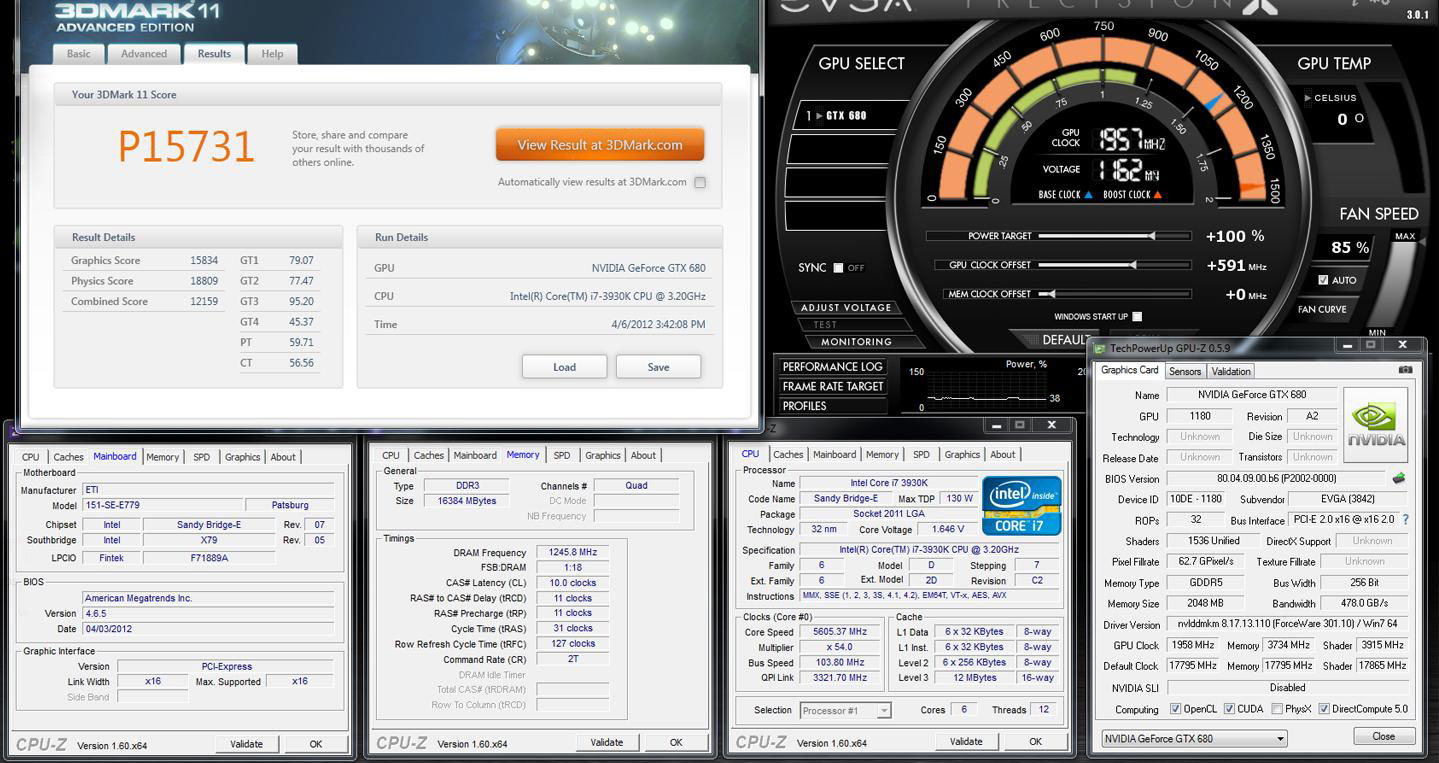The image size is (1439, 763).
Task: Click the BIOS save chip icon in GPU-Z
Action: [1398, 479]
